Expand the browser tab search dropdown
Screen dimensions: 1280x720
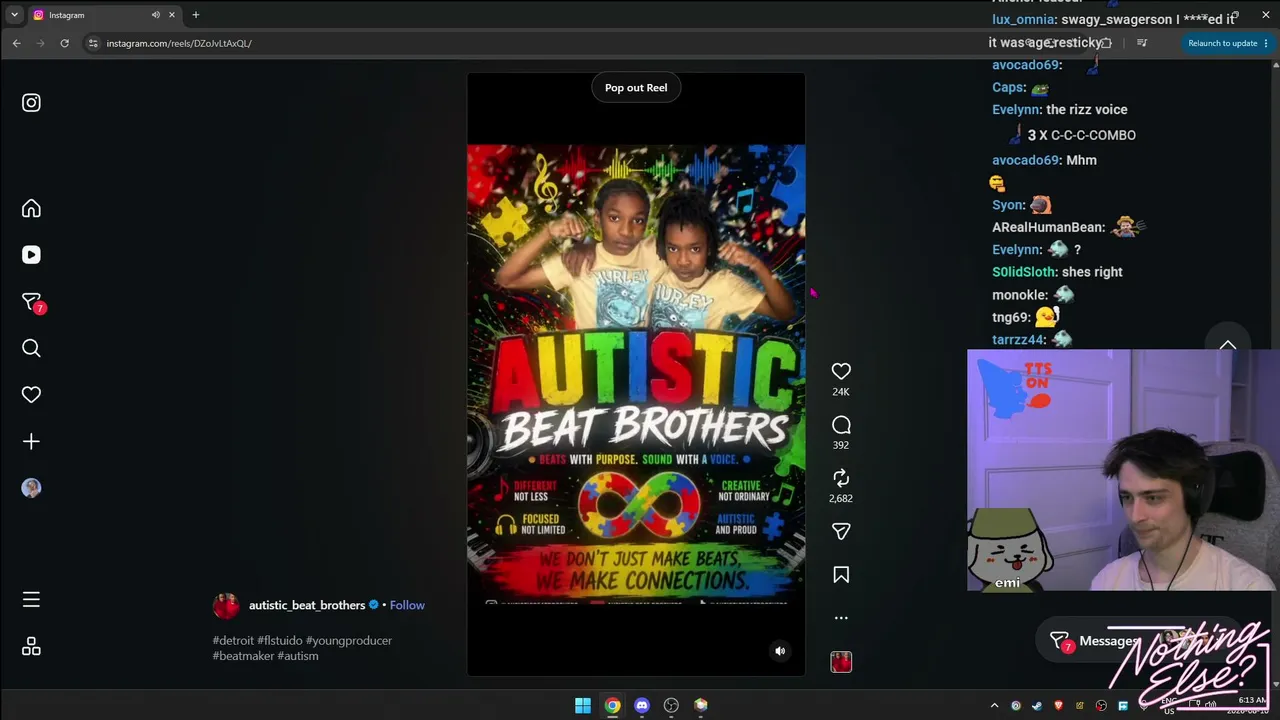coord(14,15)
